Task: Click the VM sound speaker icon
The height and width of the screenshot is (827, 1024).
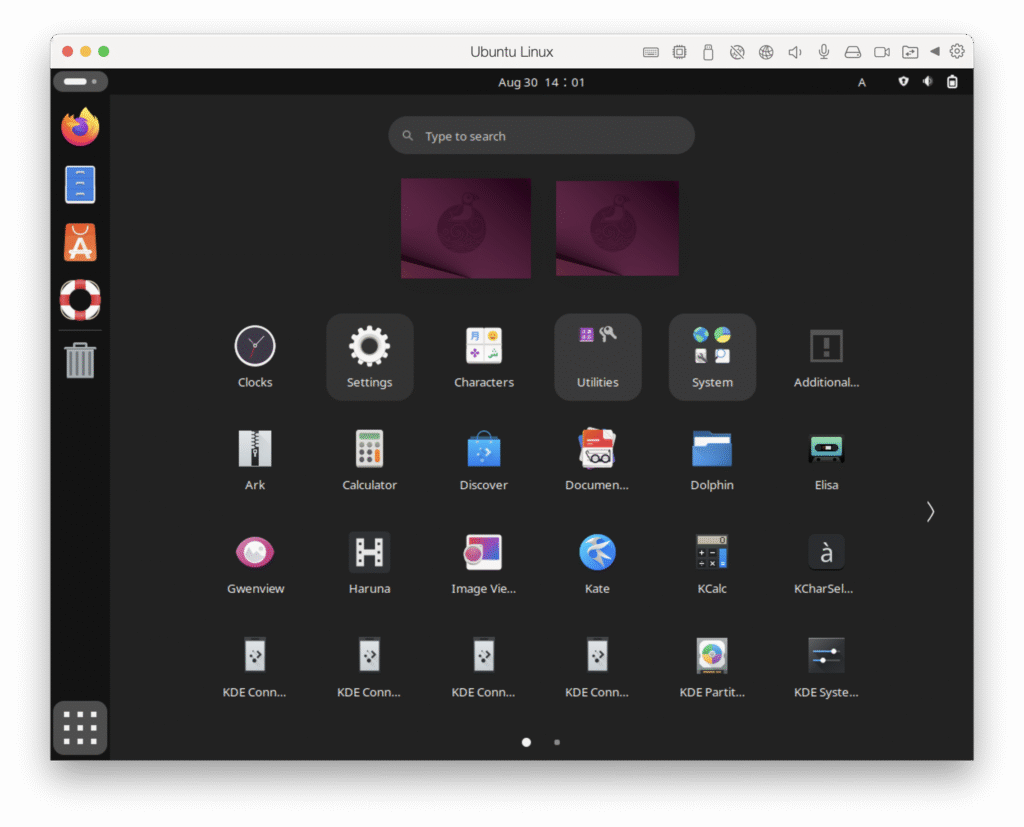Action: (x=795, y=52)
